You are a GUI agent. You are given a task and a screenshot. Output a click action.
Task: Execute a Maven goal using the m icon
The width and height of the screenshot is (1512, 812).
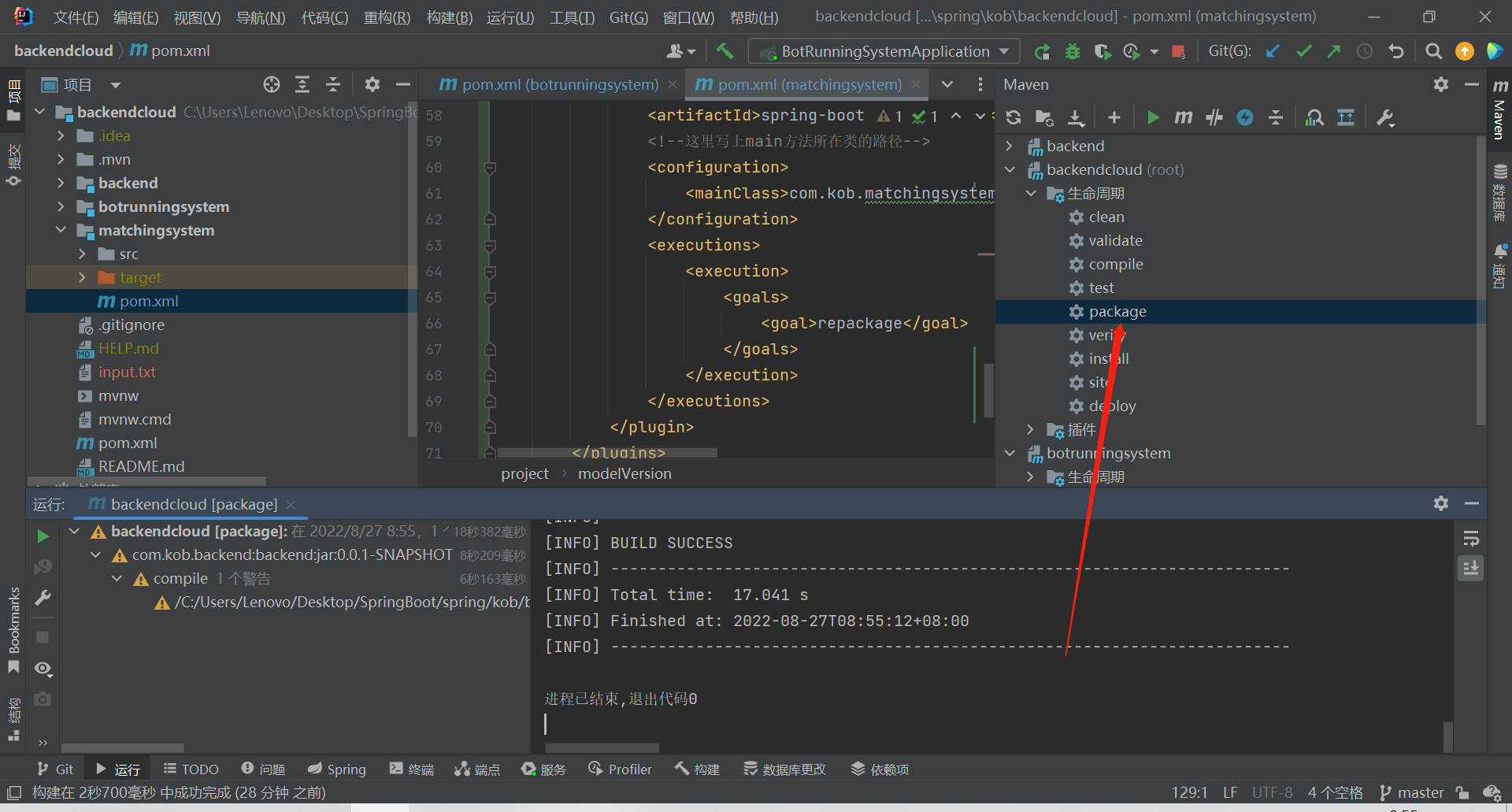click(1183, 117)
